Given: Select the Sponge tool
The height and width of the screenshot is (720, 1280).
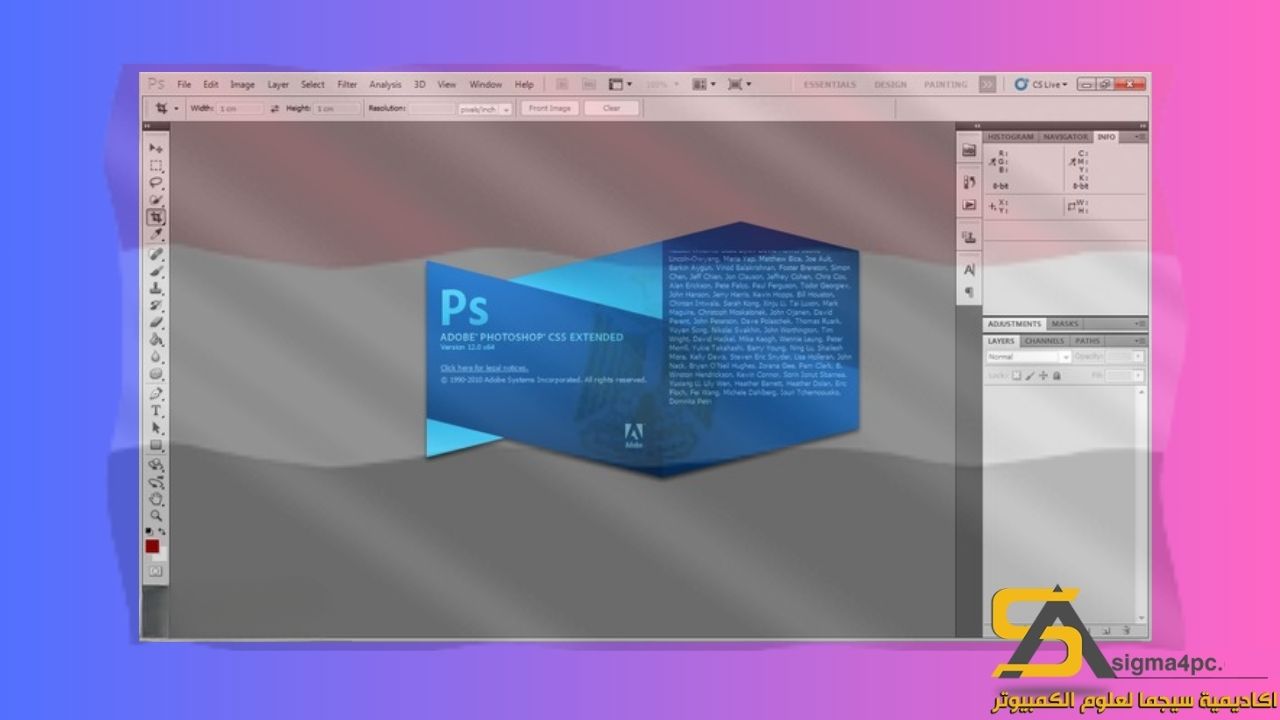Looking at the screenshot, I should (157, 373).
